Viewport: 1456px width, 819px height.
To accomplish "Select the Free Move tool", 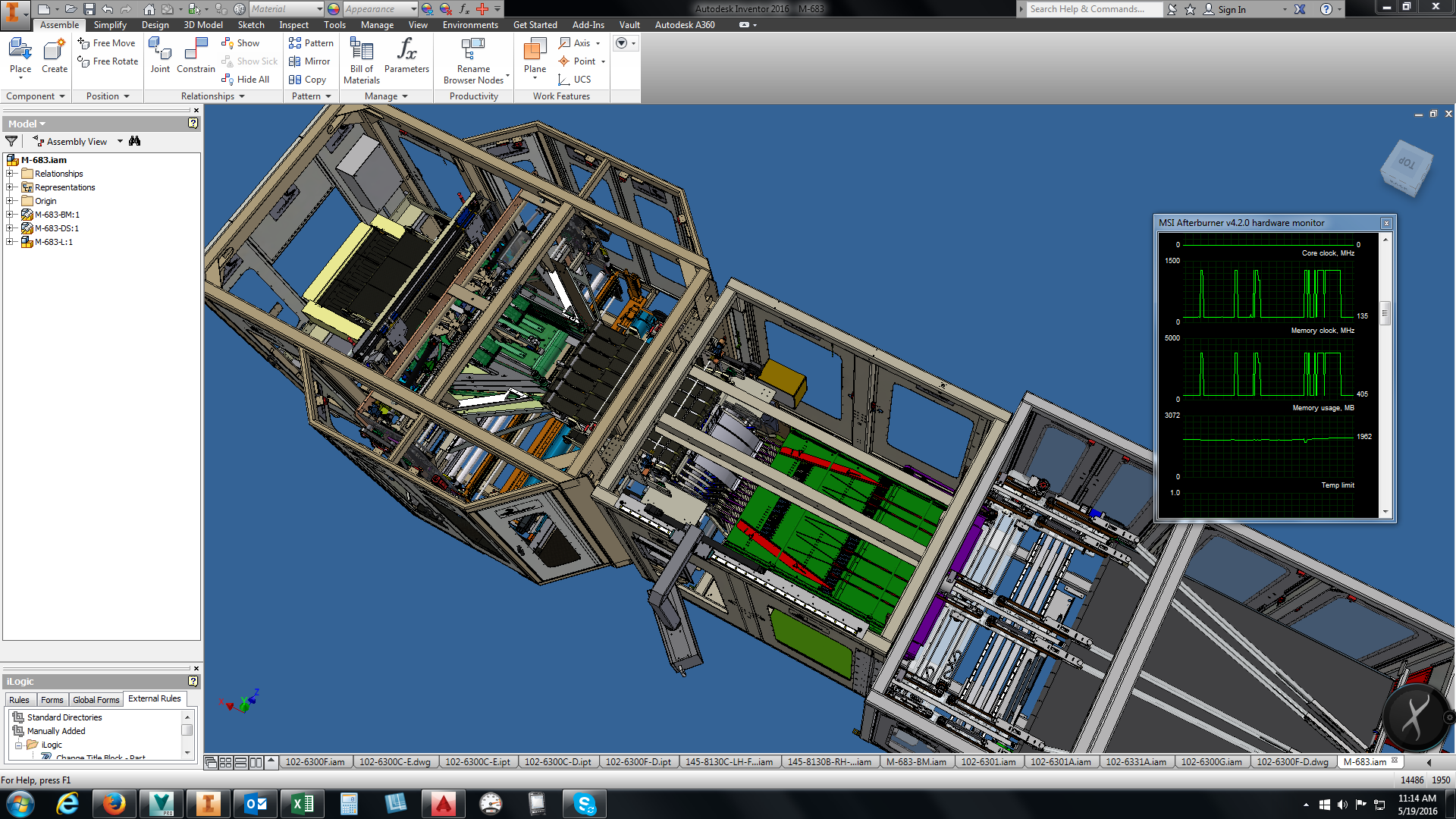I will 106,43.
